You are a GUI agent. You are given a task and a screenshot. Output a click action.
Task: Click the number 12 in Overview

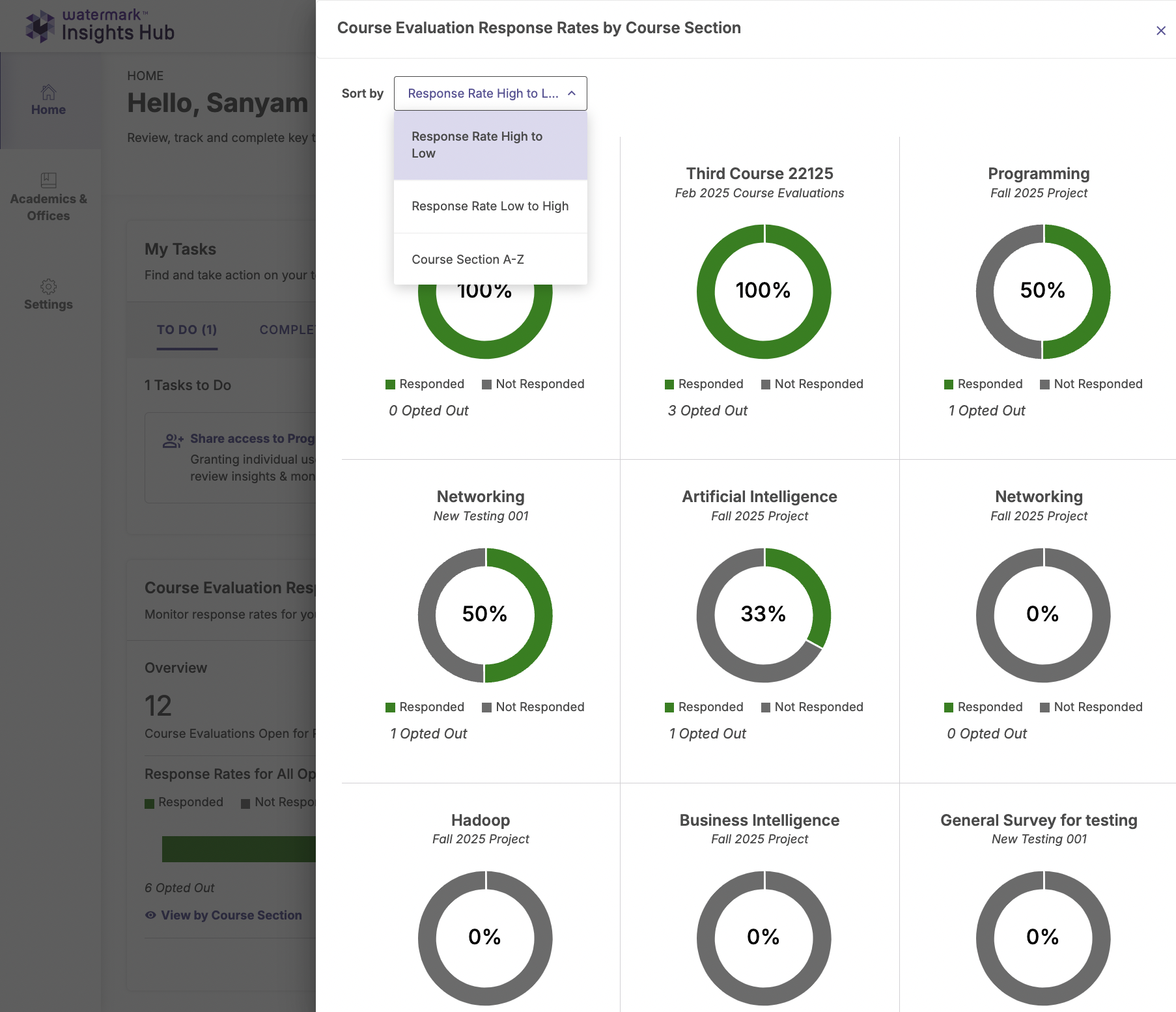(x=158, y=706)
